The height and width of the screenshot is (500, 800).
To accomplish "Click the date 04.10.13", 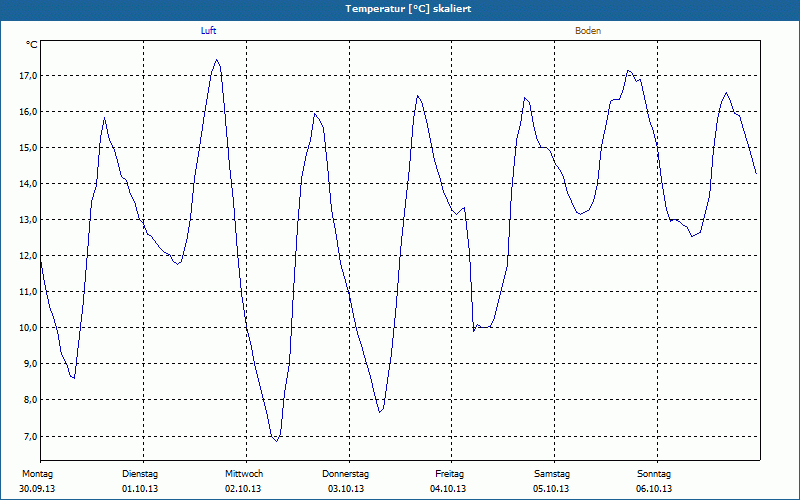I will click(448, 489).
